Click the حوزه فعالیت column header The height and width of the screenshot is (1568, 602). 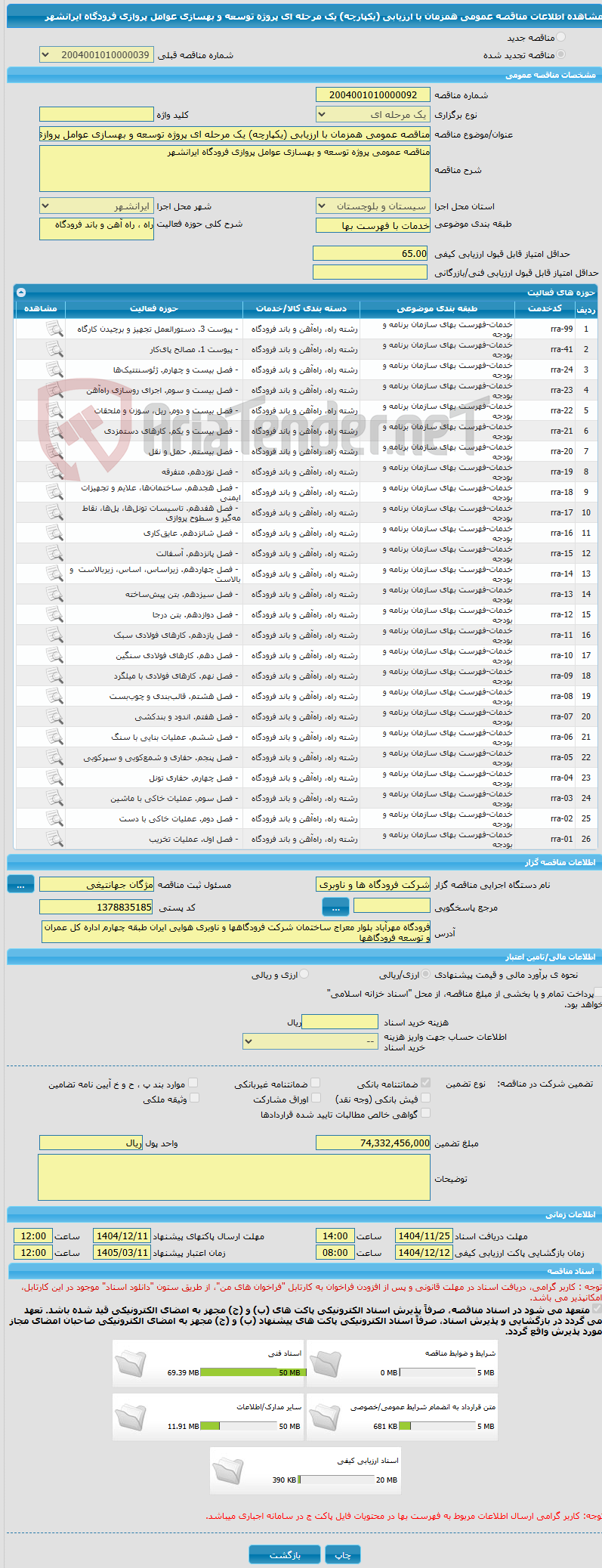pyautogui.click(x=154, y=308)
